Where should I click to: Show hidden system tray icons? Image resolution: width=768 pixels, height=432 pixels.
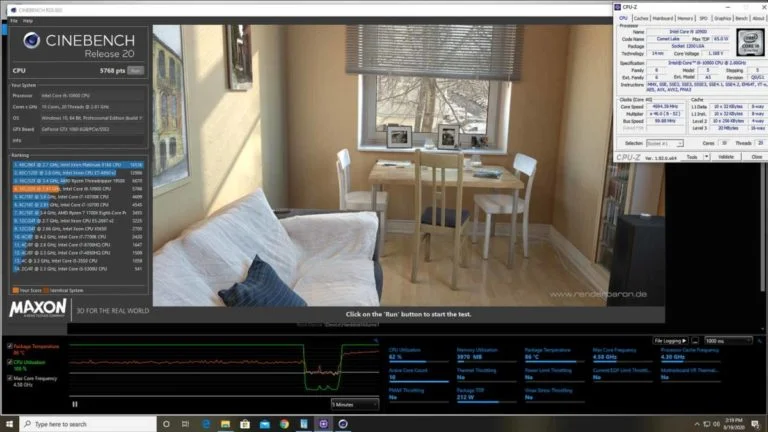click(x=697, y=424)
